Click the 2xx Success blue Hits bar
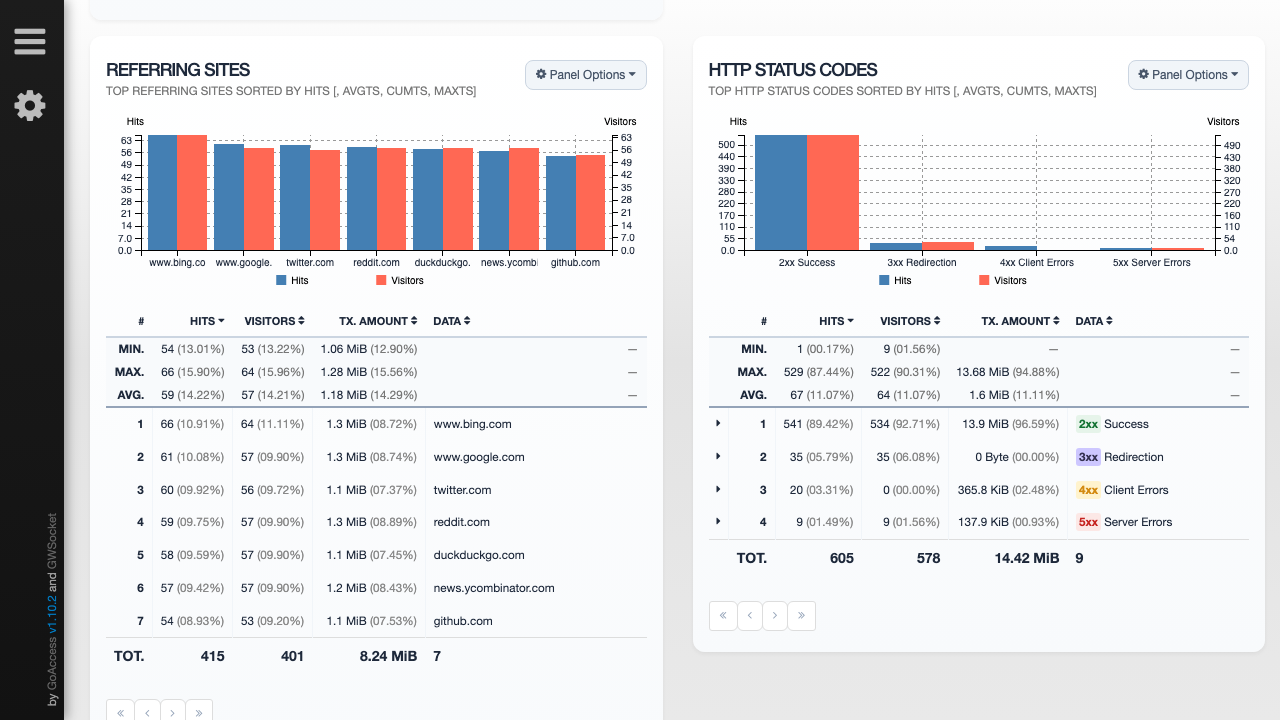This screenshot has height=720, width=1280. pyautogui.click(x=781, y=192)
